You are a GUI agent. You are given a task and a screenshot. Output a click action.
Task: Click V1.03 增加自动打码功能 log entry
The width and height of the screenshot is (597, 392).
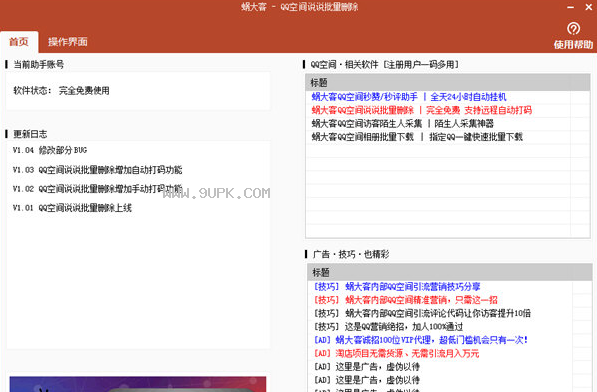97,170
